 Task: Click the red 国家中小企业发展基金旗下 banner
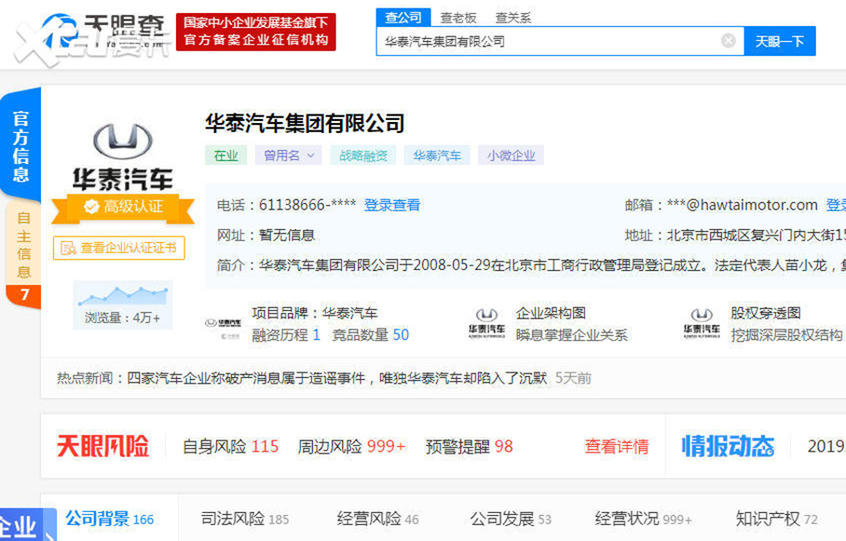pyautogui.click(x=256, y=32)
